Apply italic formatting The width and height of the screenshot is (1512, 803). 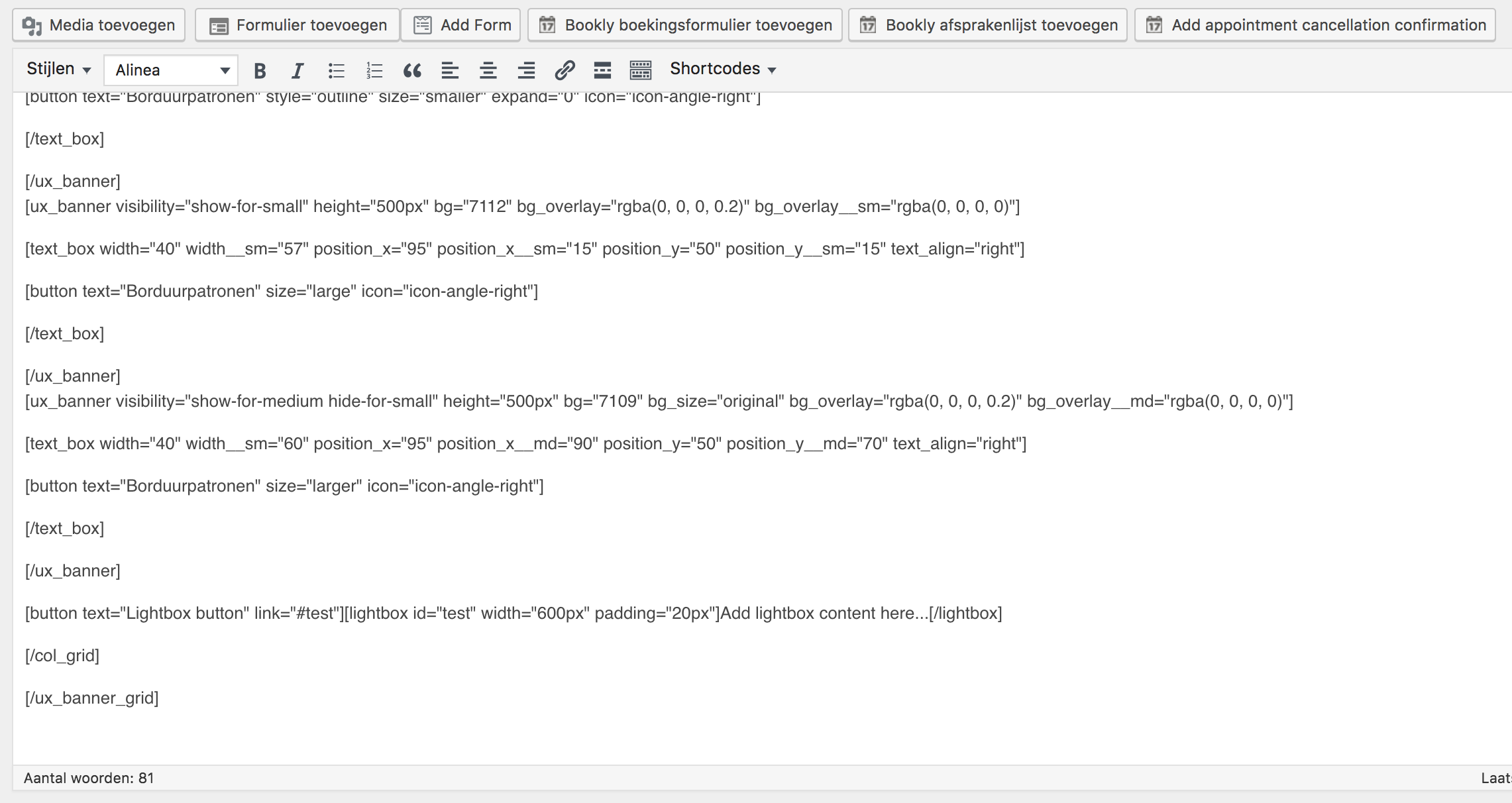[x=297, y=70]
